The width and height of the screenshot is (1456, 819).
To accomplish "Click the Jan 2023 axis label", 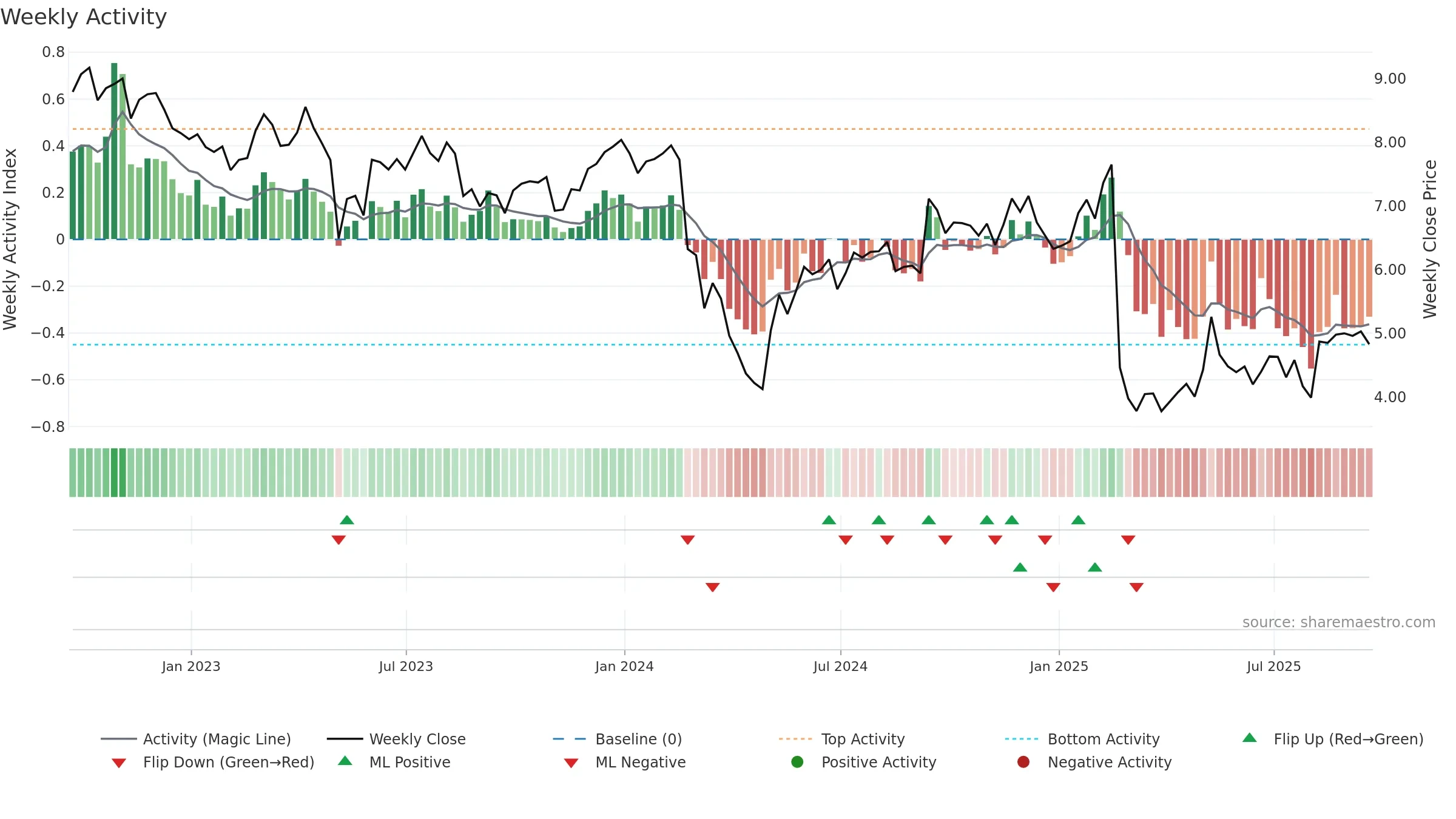I will tap(191, 666).
